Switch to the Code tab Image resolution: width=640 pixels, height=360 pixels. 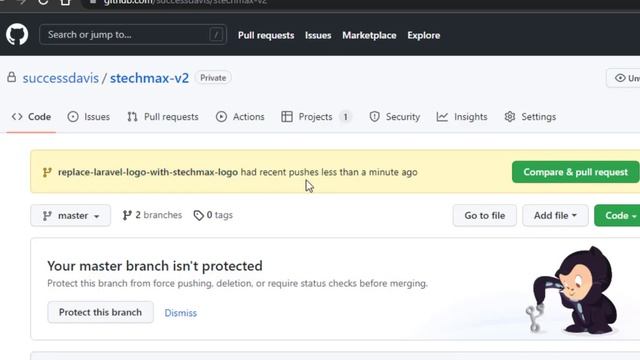(31, 117)
